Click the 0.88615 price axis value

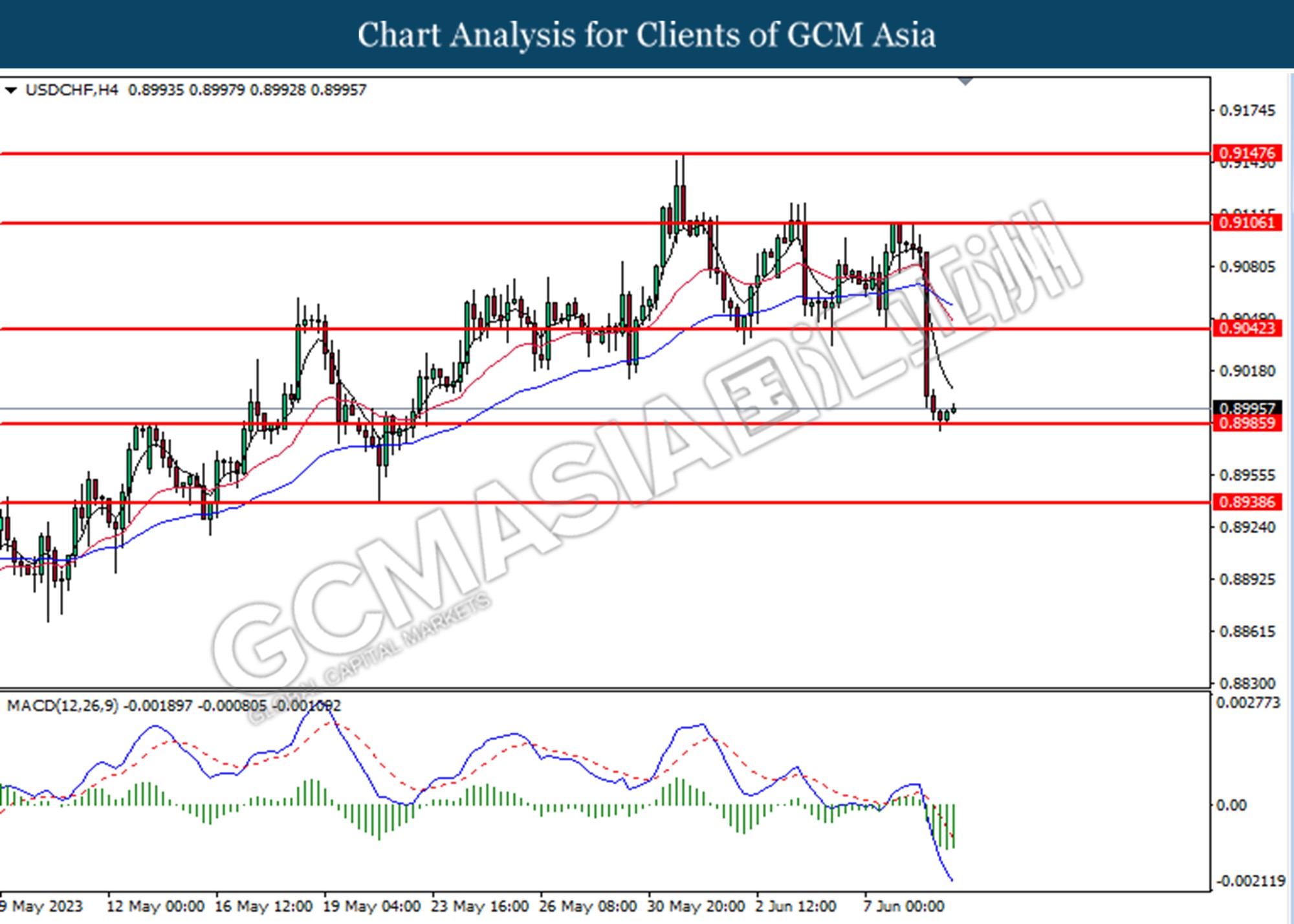tap(1247, 632)
